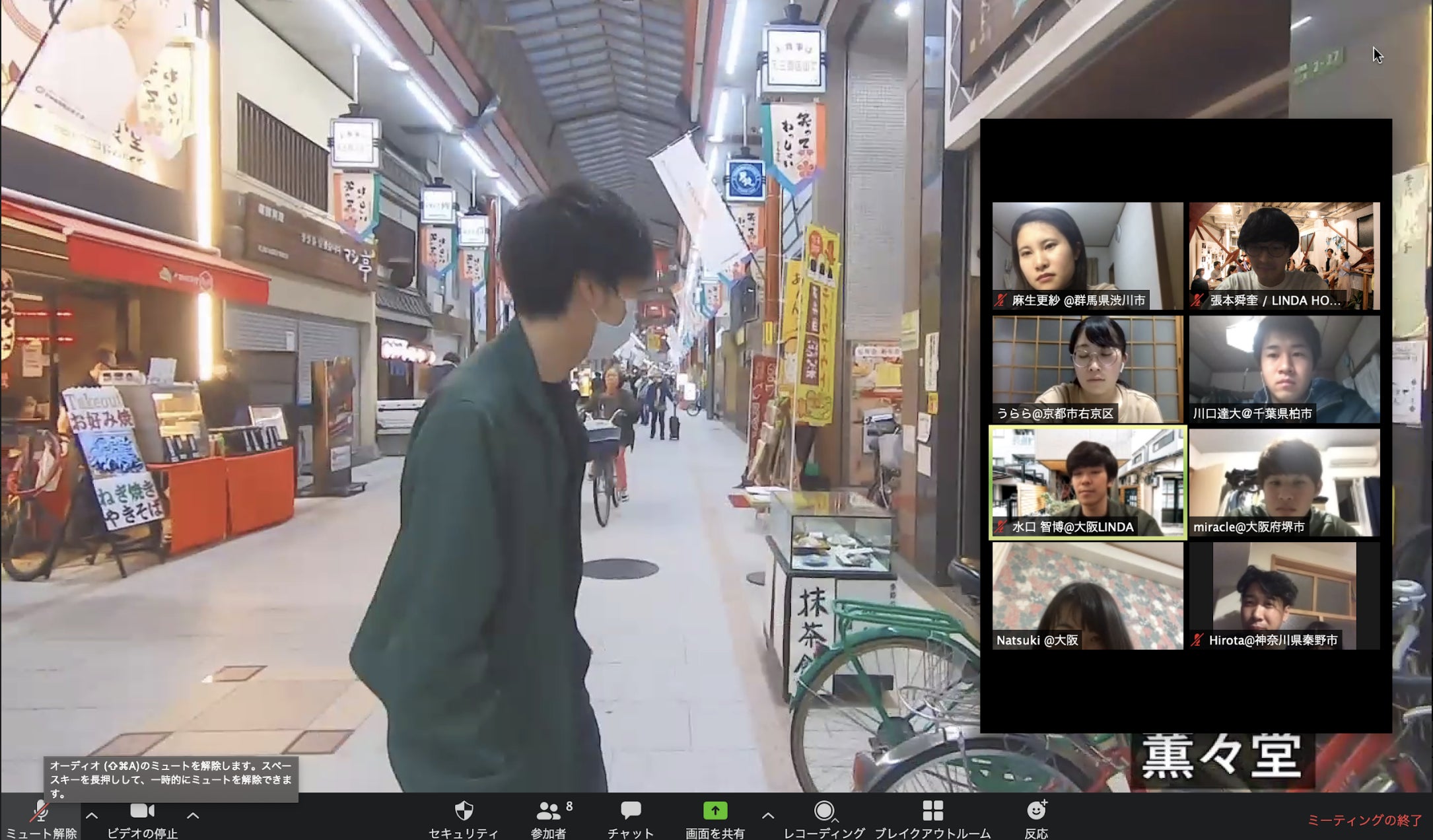Expand share screen options arrow

coord(767,816)
